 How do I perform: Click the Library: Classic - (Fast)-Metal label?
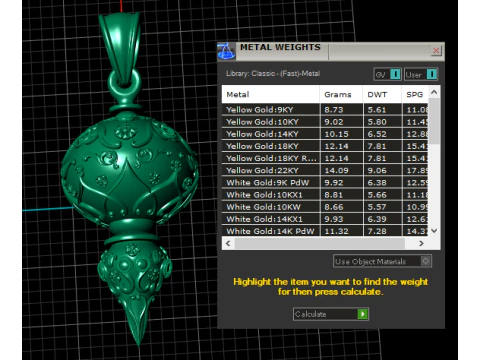coord(273,73)
